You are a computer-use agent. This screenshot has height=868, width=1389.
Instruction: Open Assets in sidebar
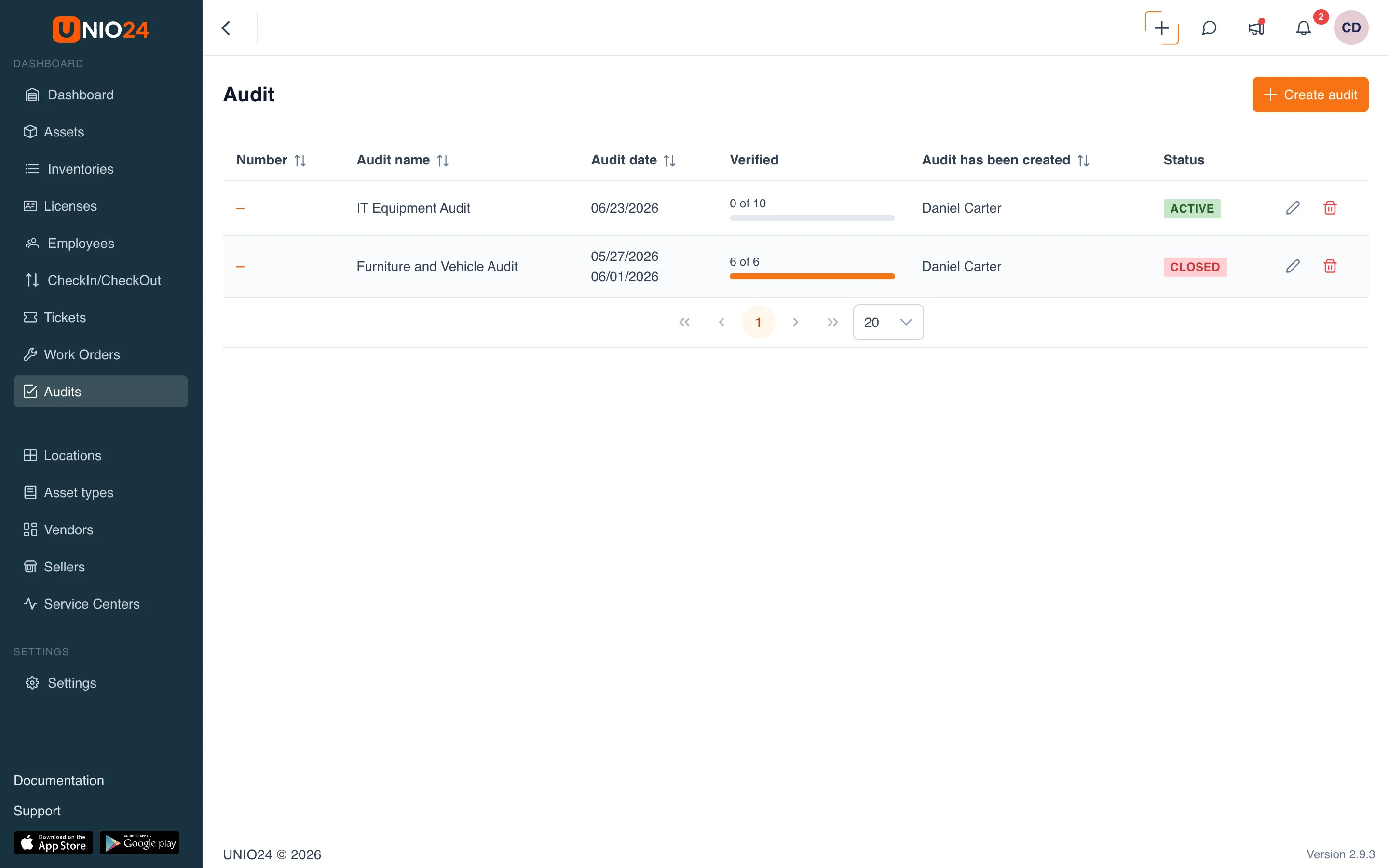(100, 132)
